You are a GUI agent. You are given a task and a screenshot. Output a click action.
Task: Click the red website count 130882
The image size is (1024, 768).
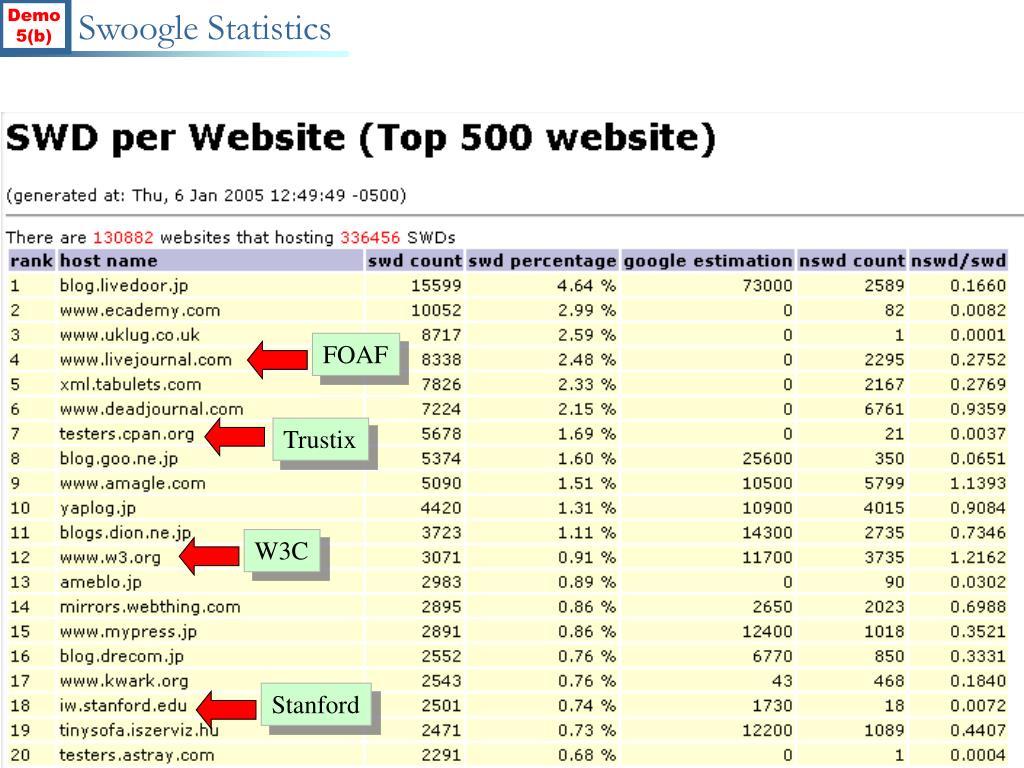[123, 237]
